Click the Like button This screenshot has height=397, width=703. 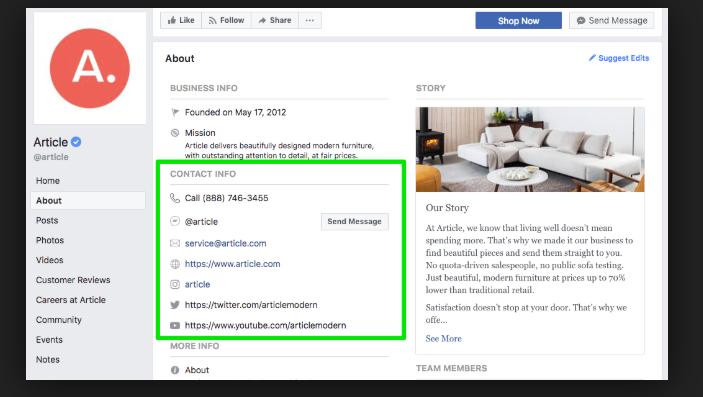[x=181, y=20]
